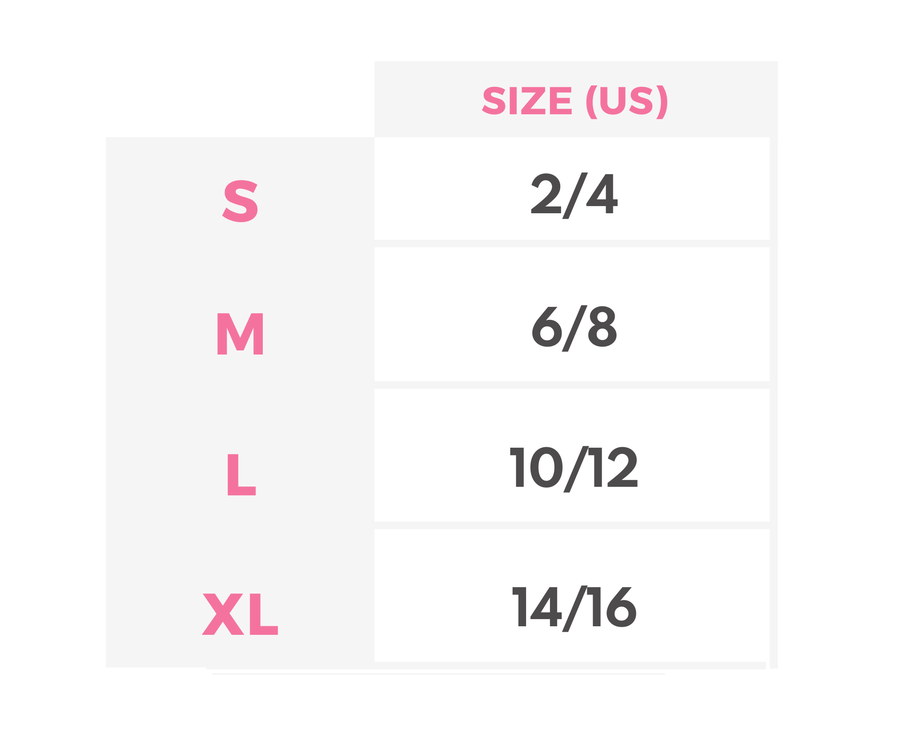Screen dimensions: 900x750
Task: Click the word SIZE in the header
Action: pos(527,101)
